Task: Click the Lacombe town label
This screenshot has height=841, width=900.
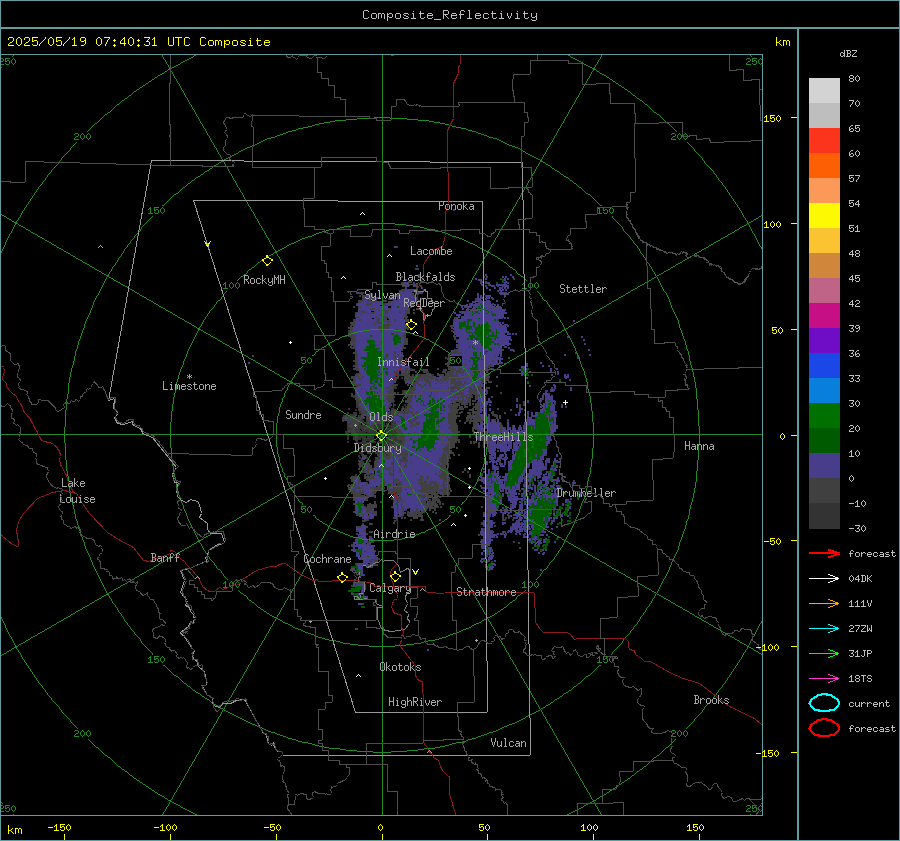Action: [431, 251]
